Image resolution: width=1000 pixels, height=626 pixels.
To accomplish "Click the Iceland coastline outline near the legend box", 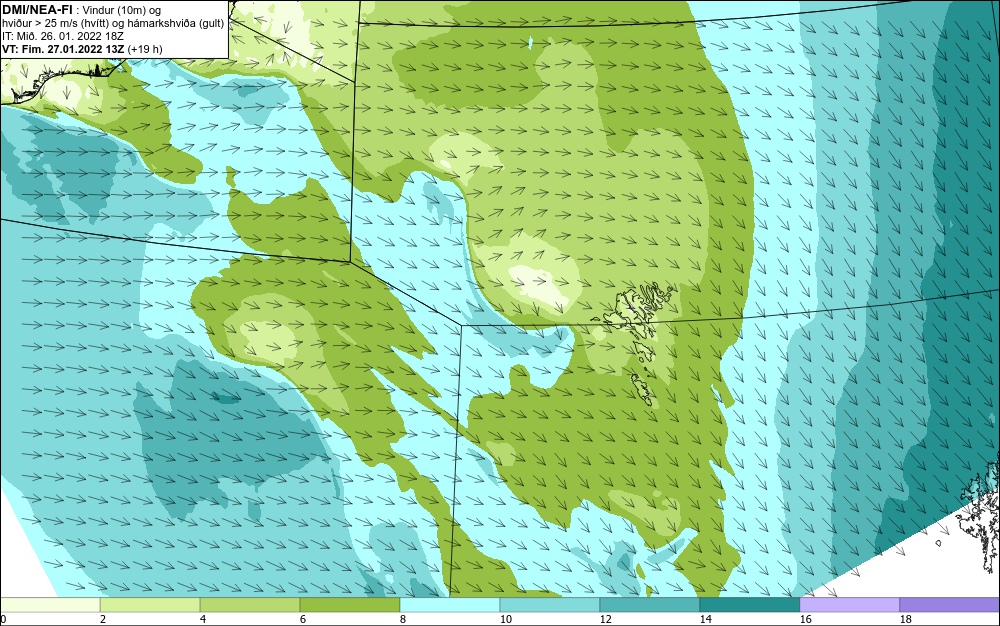I will [61, 80].
